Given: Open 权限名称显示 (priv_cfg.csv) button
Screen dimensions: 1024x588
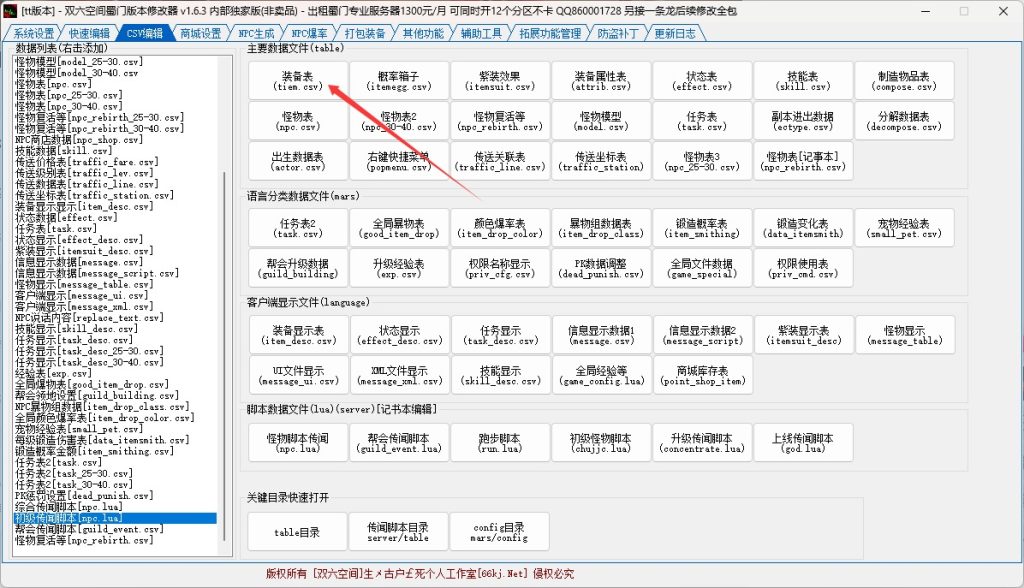Looking at the screenshot, I should click(500, 268).
